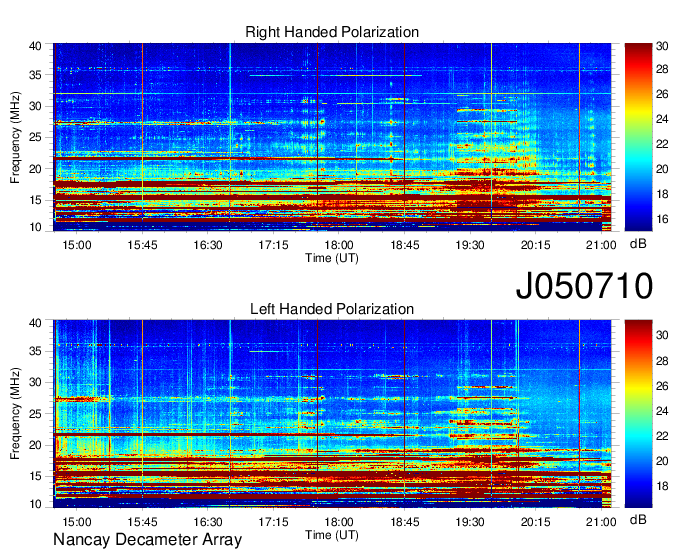Click the dB unit label beside the bottom color bar
This screenshot has width=680, height=552.
[x=638, y=520]
